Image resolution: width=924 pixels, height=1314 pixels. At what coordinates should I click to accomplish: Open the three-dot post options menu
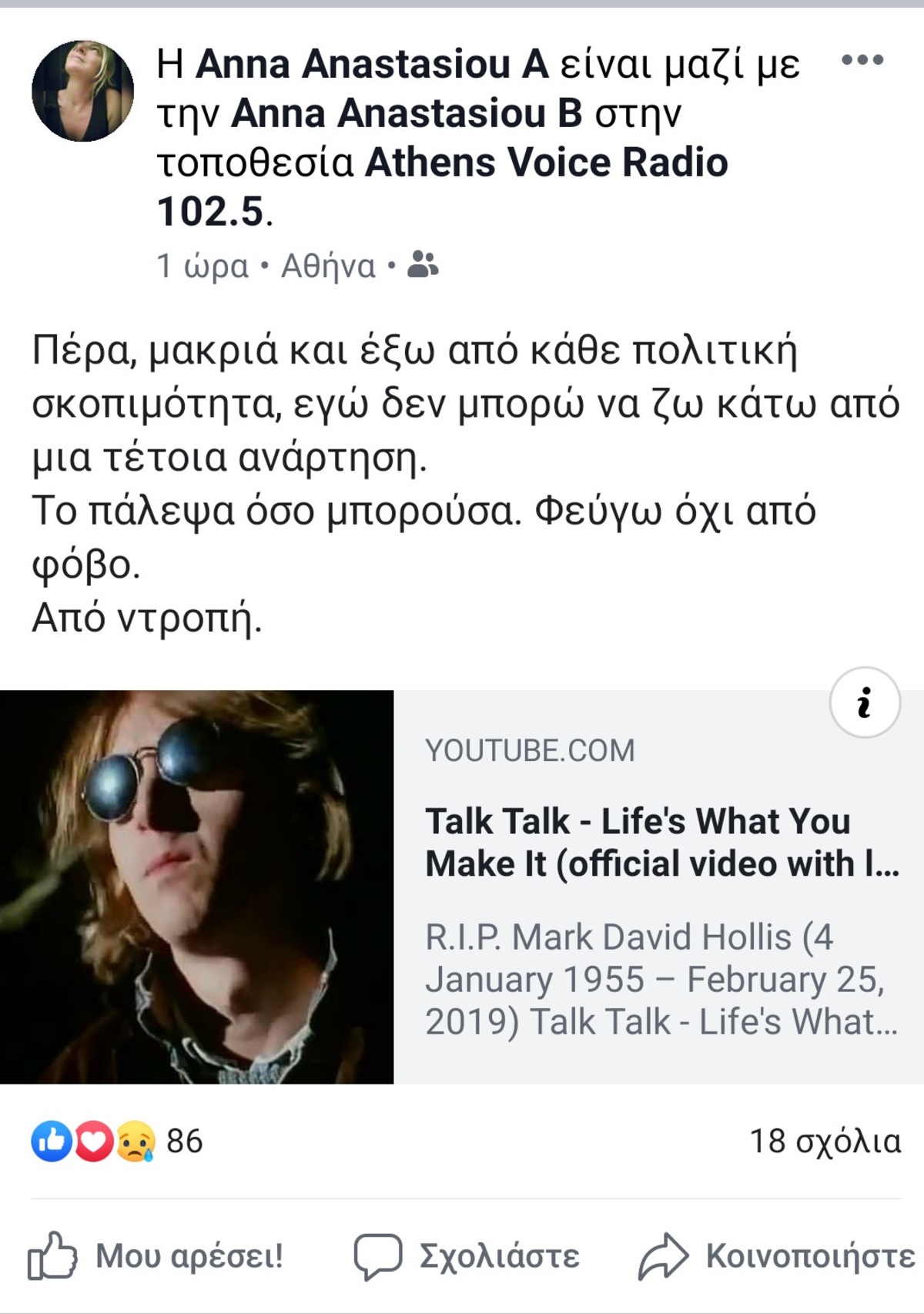tap(862, 60)
